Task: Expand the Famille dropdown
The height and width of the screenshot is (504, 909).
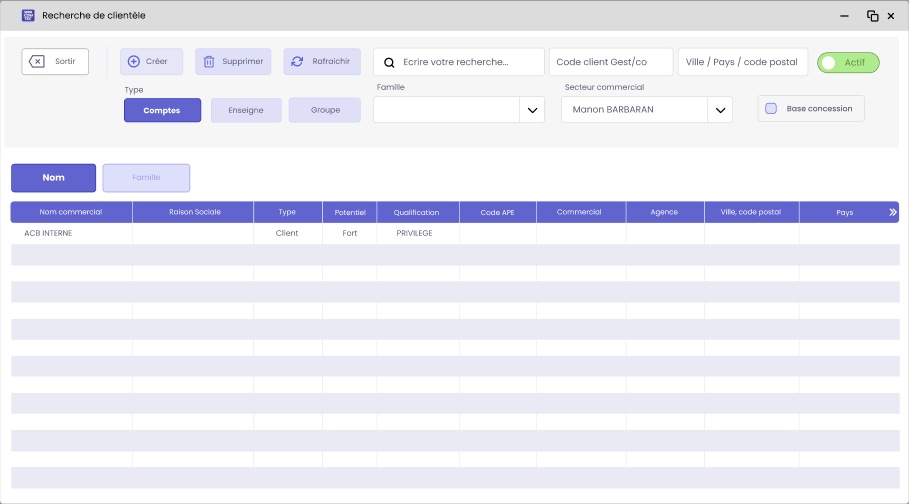Action: (532, 110)
